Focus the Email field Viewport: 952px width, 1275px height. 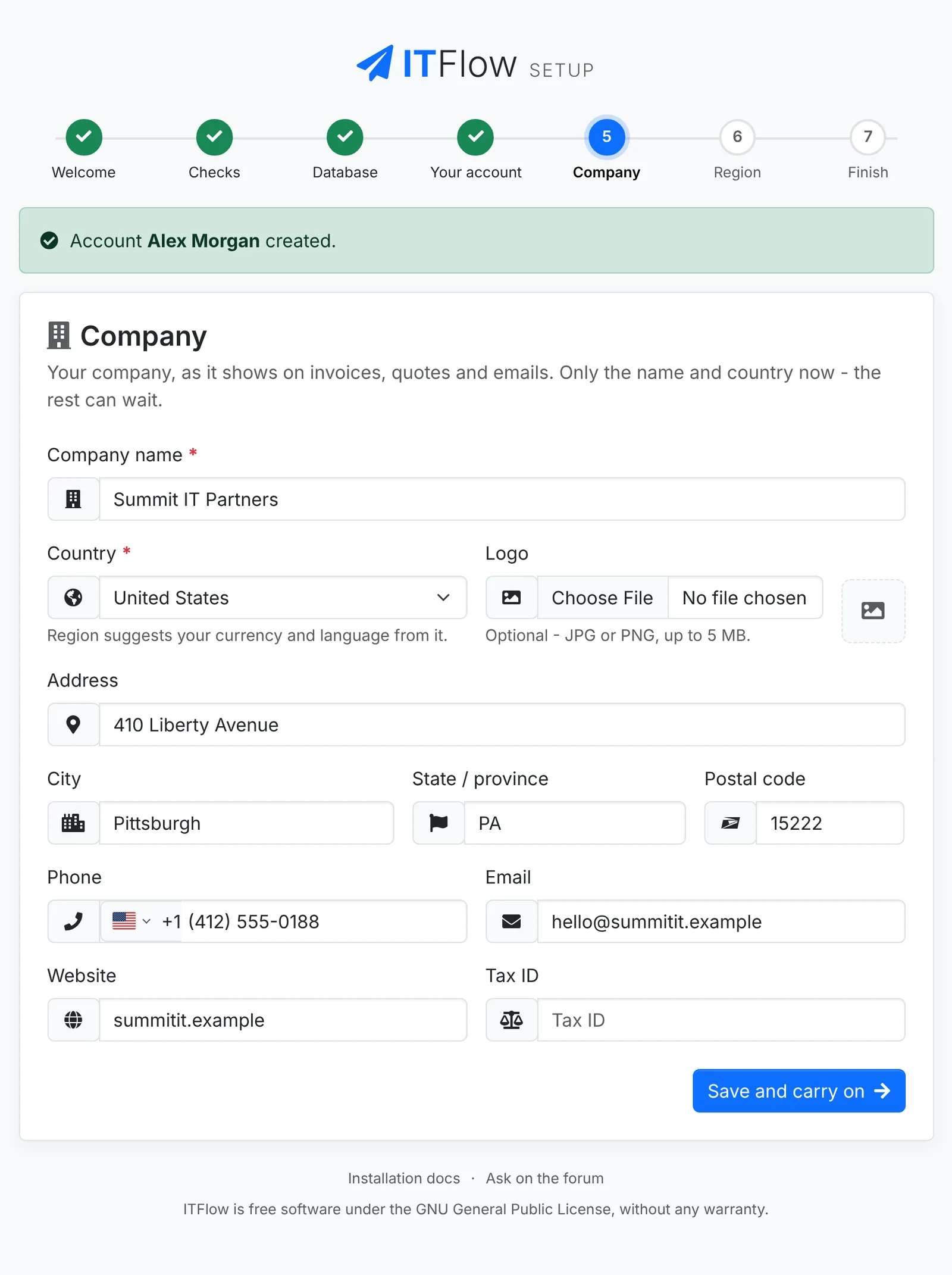point(721,921)
